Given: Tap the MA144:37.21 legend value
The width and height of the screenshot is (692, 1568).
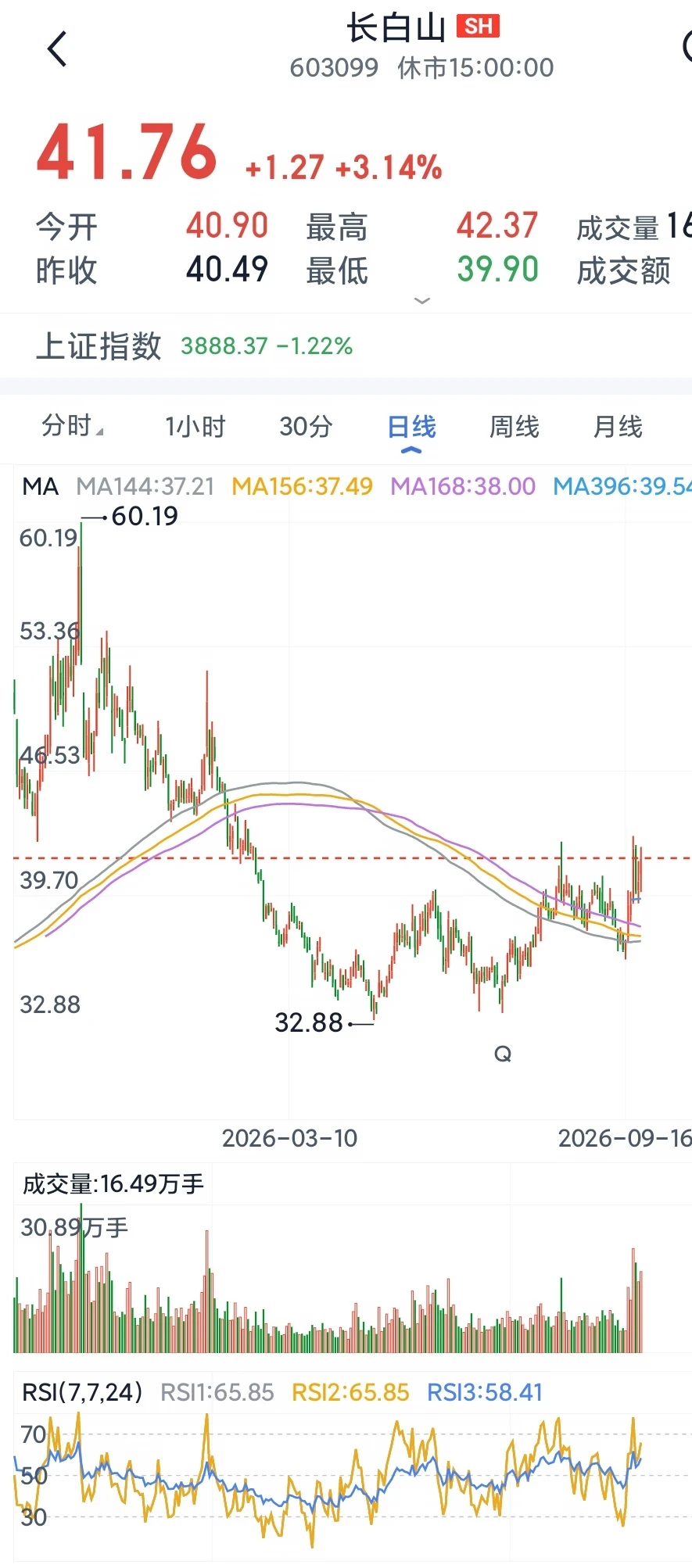Looking at the screenshot, I should (x=145, y=487).
